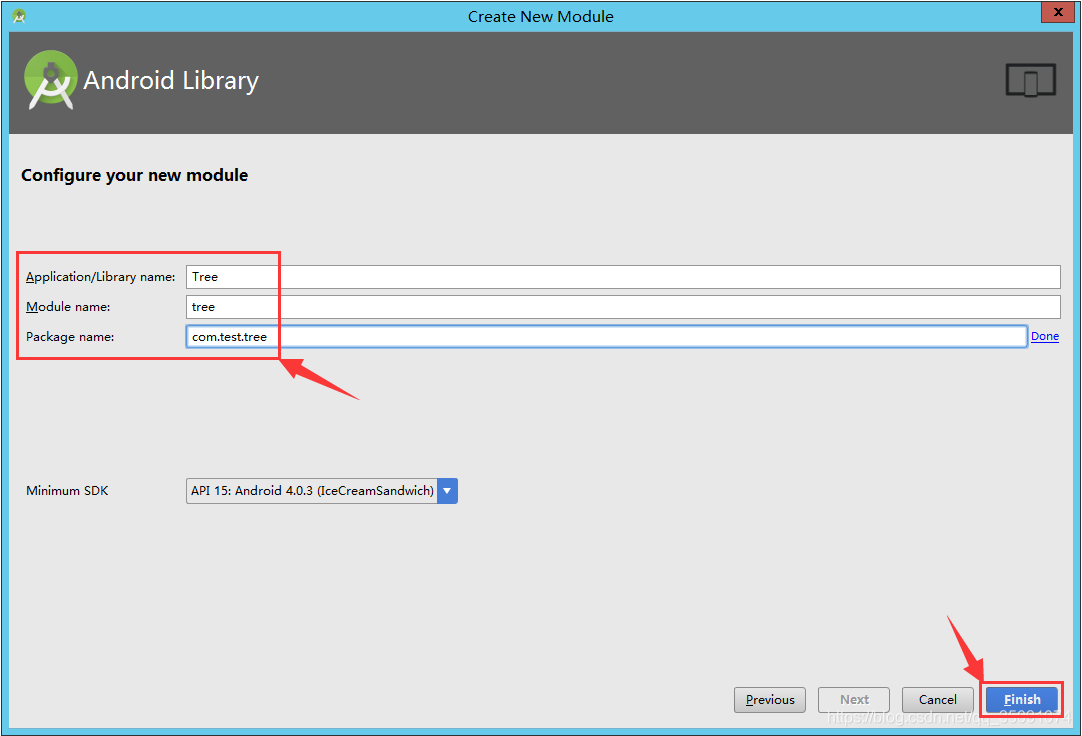Click the module wizard icon top right
The height and width of the screenshot is (736, 1082).
(x=1030, y=80)
